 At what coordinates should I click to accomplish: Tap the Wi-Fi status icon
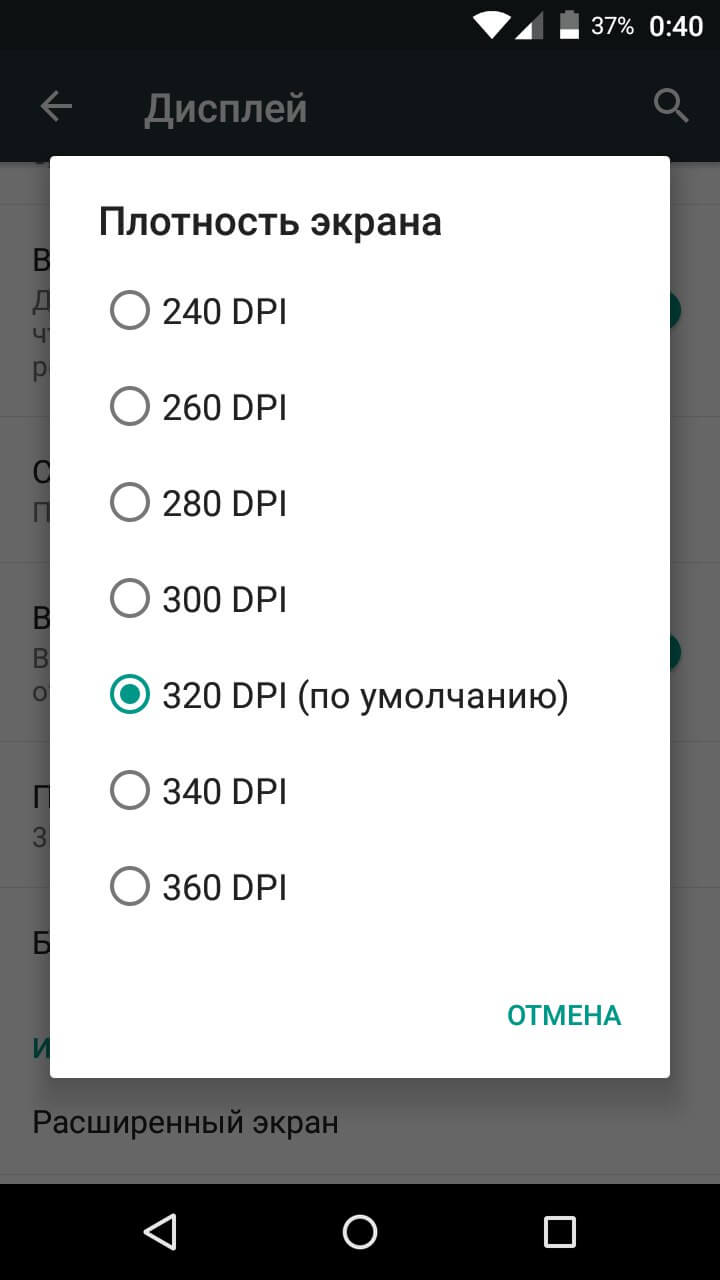coord(491,26)
